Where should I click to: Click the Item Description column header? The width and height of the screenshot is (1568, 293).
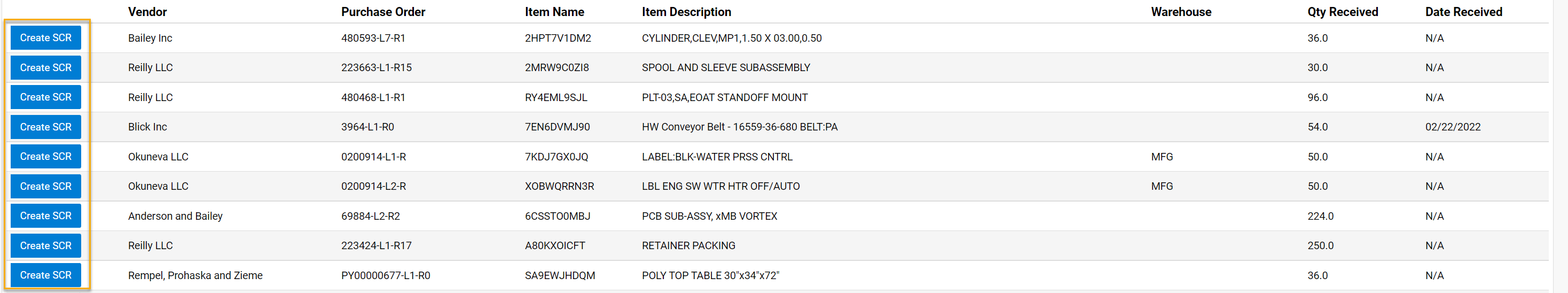(686, 12)
